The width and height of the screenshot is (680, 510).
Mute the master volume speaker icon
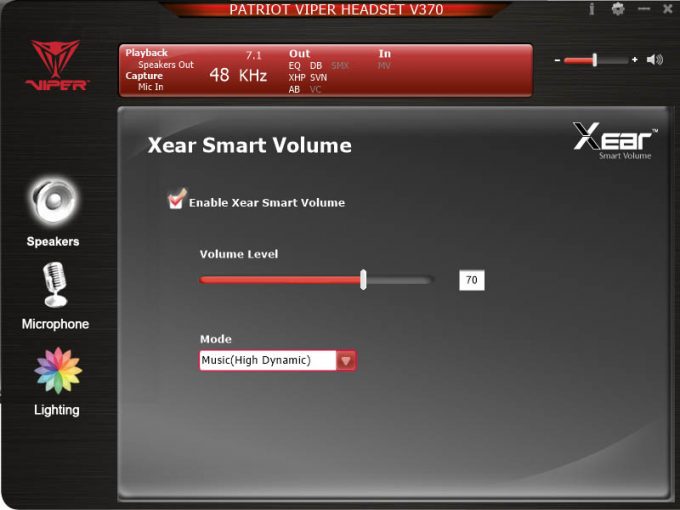point(654,59)
